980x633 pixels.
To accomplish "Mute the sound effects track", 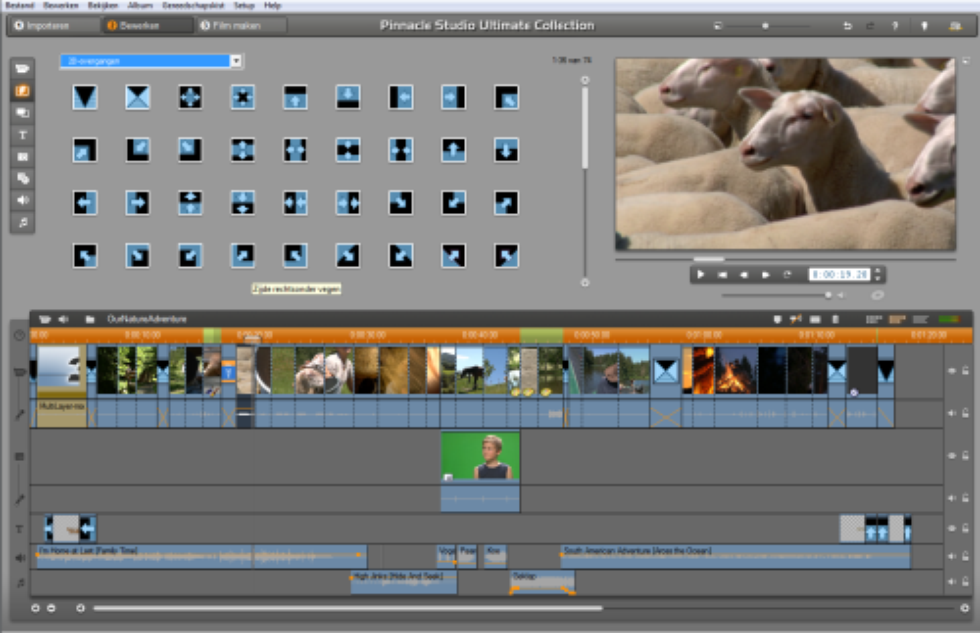I will [952, 556].
